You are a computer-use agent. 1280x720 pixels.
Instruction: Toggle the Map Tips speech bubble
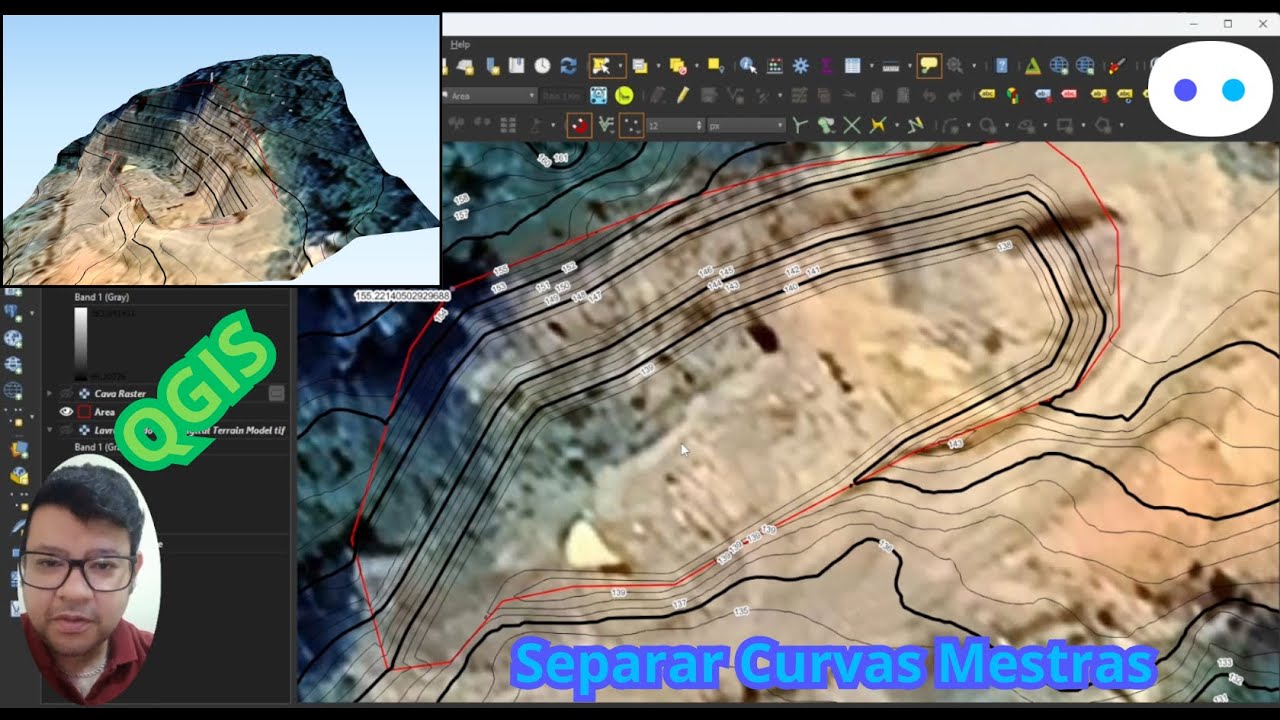[929, 66]
